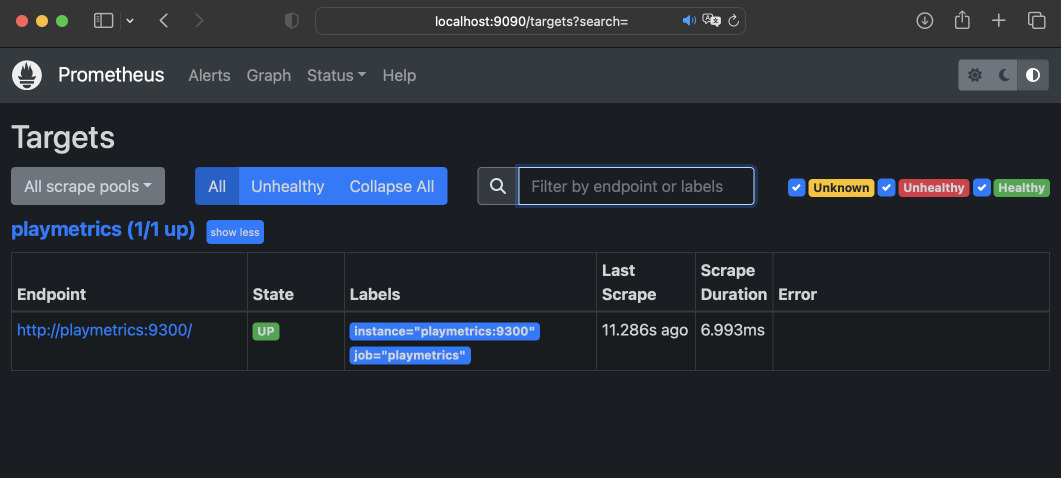1061x478 pixels.
Task: Click the green UP state badge
Action: [266, 331]
